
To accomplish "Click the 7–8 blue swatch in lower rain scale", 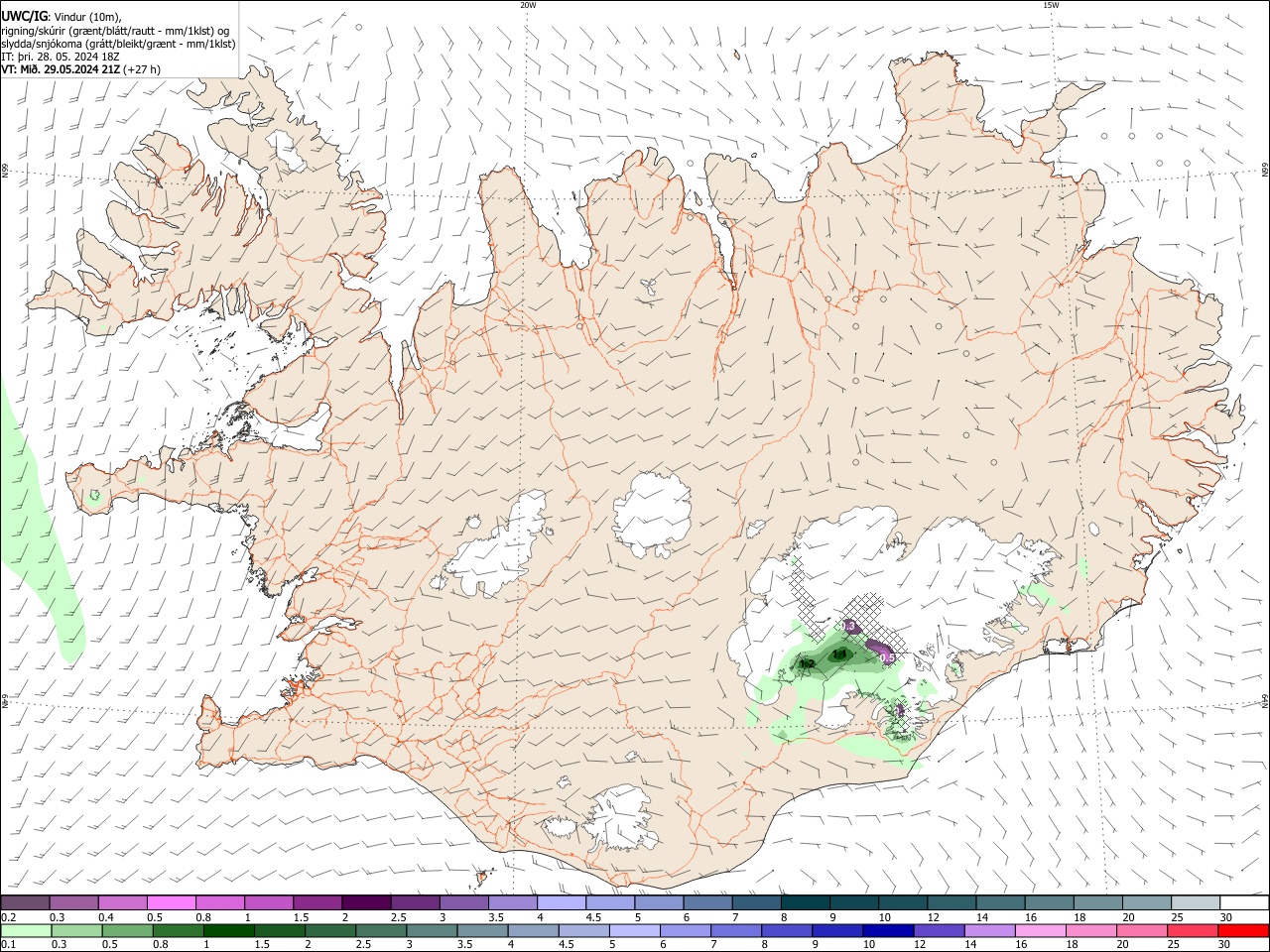I will [736, 931].
